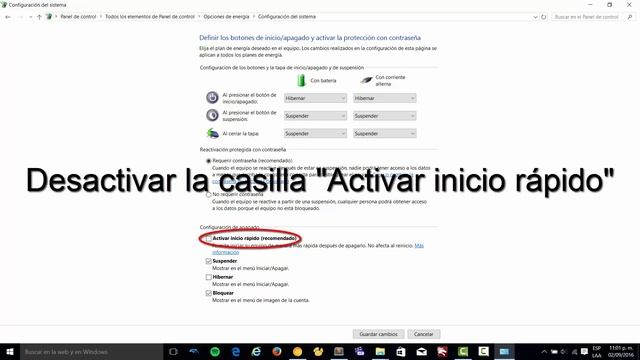Open power button dropdown under Con corriente alterna
640x360 pixels.
click(x=384, y=98)
